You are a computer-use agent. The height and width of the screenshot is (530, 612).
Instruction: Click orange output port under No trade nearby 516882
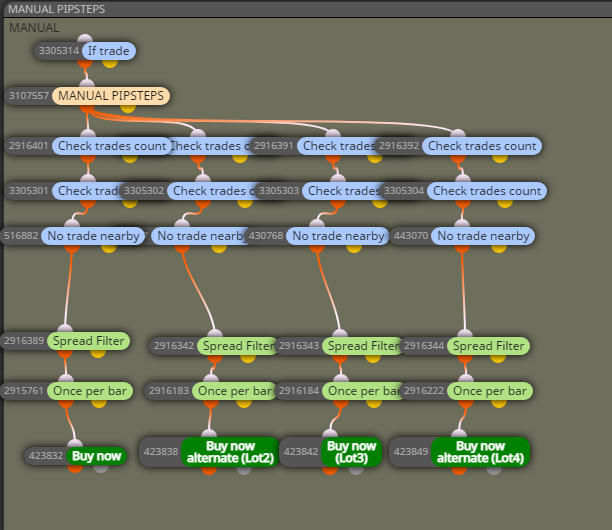point(72,248)
